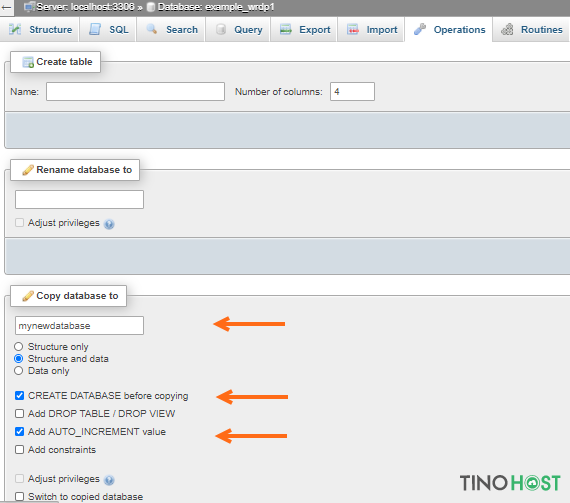Select the Data only radio button
Image resolution: width=570 pixels, height=503 pixels.
(x=19, y=371)
